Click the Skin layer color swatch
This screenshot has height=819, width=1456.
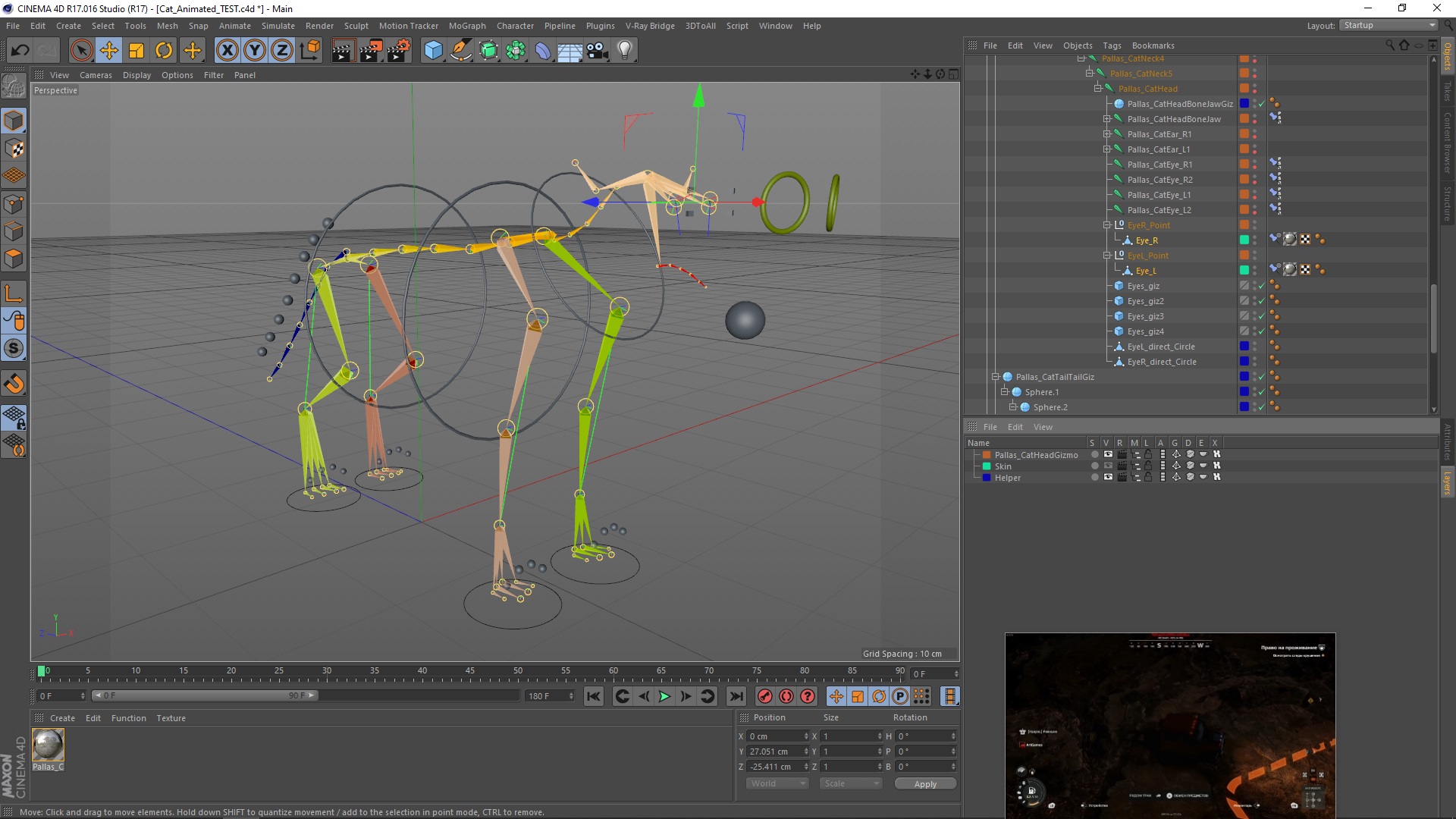987,466
